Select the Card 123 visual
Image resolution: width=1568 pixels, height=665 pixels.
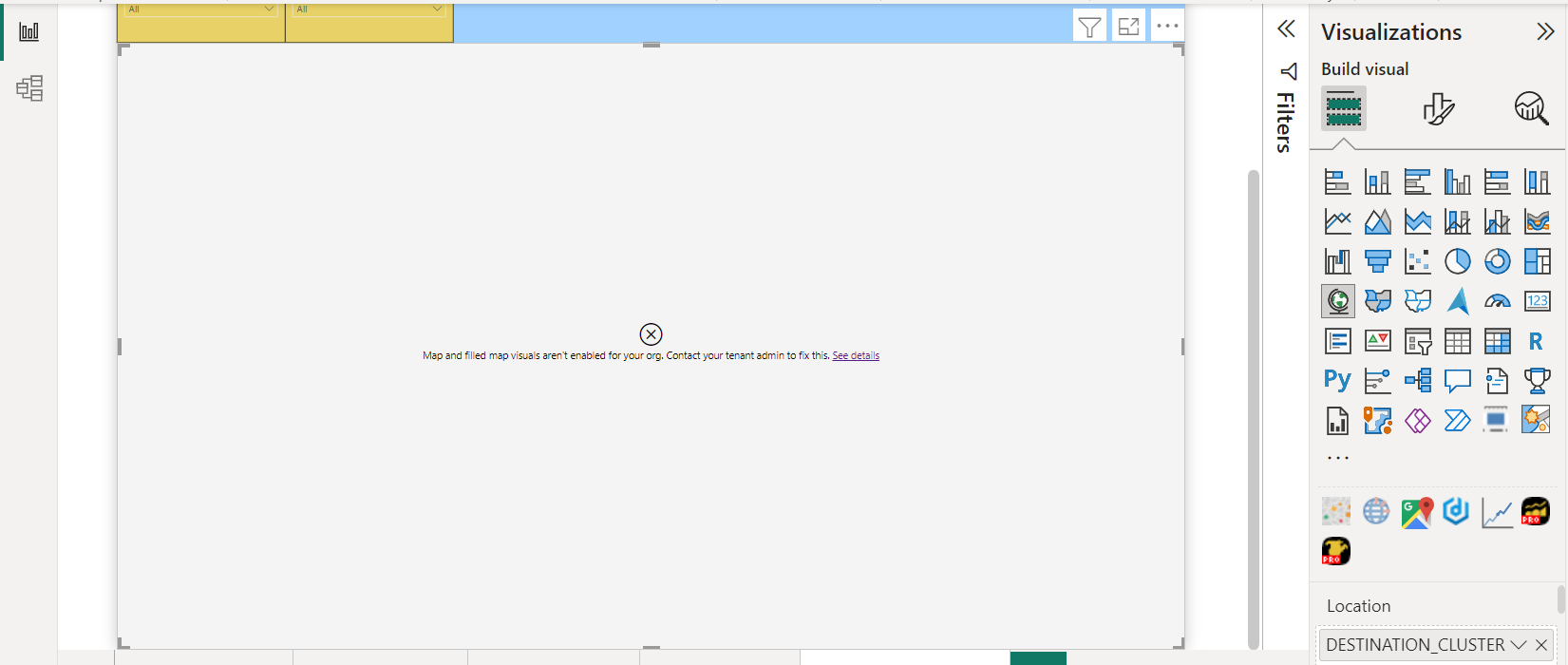[1537, 301]
